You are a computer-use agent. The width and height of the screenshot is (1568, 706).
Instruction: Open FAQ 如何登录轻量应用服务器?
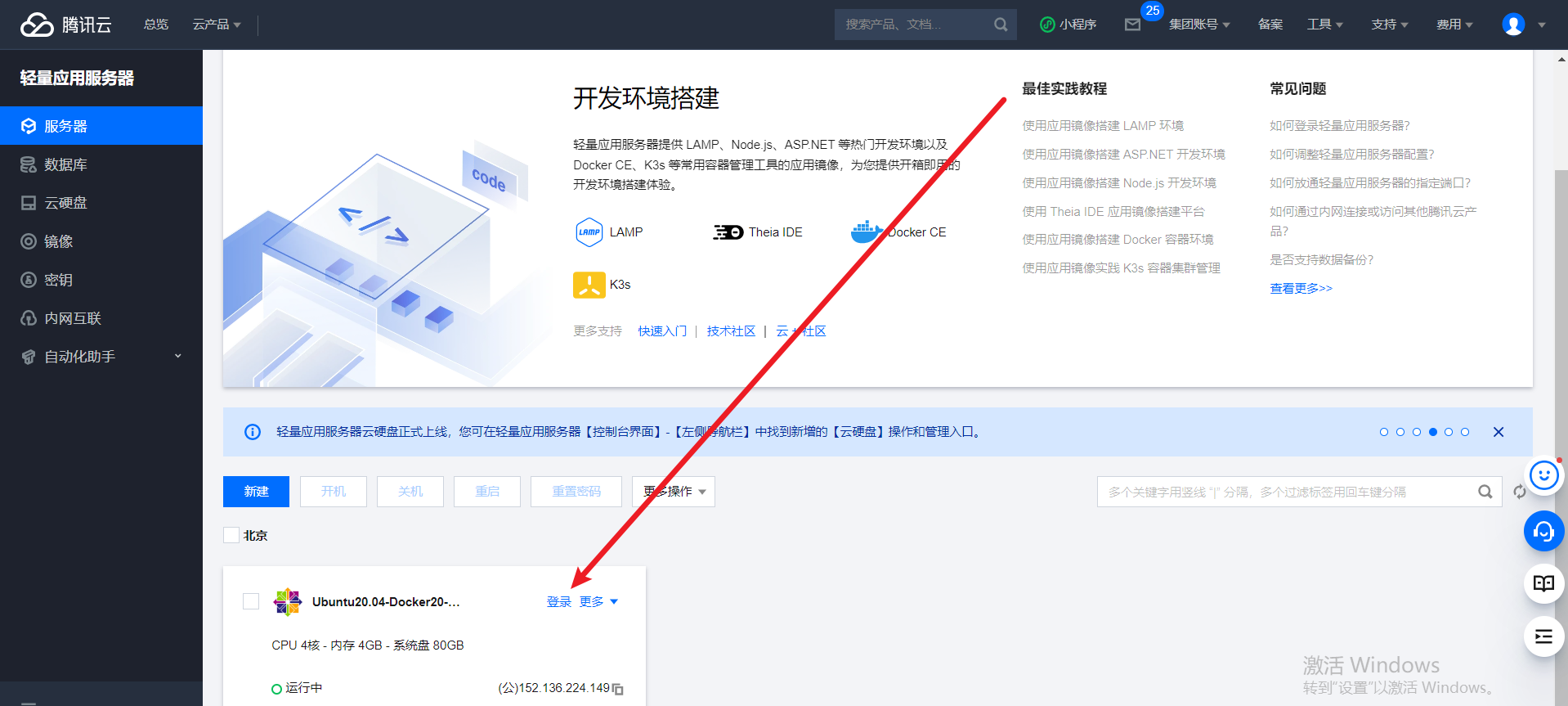click(x=1339, y=126)
